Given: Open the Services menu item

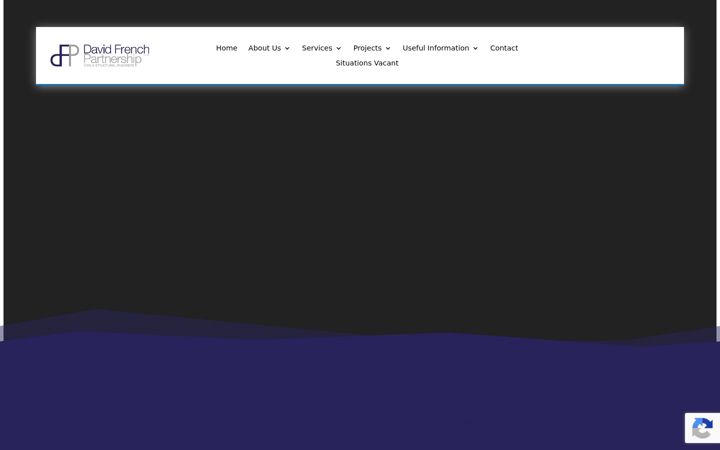Looking at the screenshot, I should click(x=317, y=48).
